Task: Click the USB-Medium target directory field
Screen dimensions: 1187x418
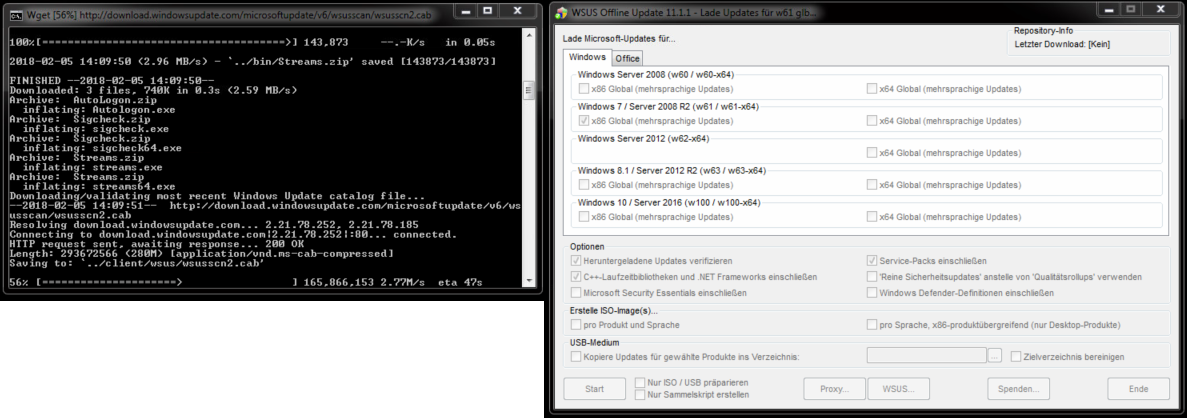Action: point(925,355)
